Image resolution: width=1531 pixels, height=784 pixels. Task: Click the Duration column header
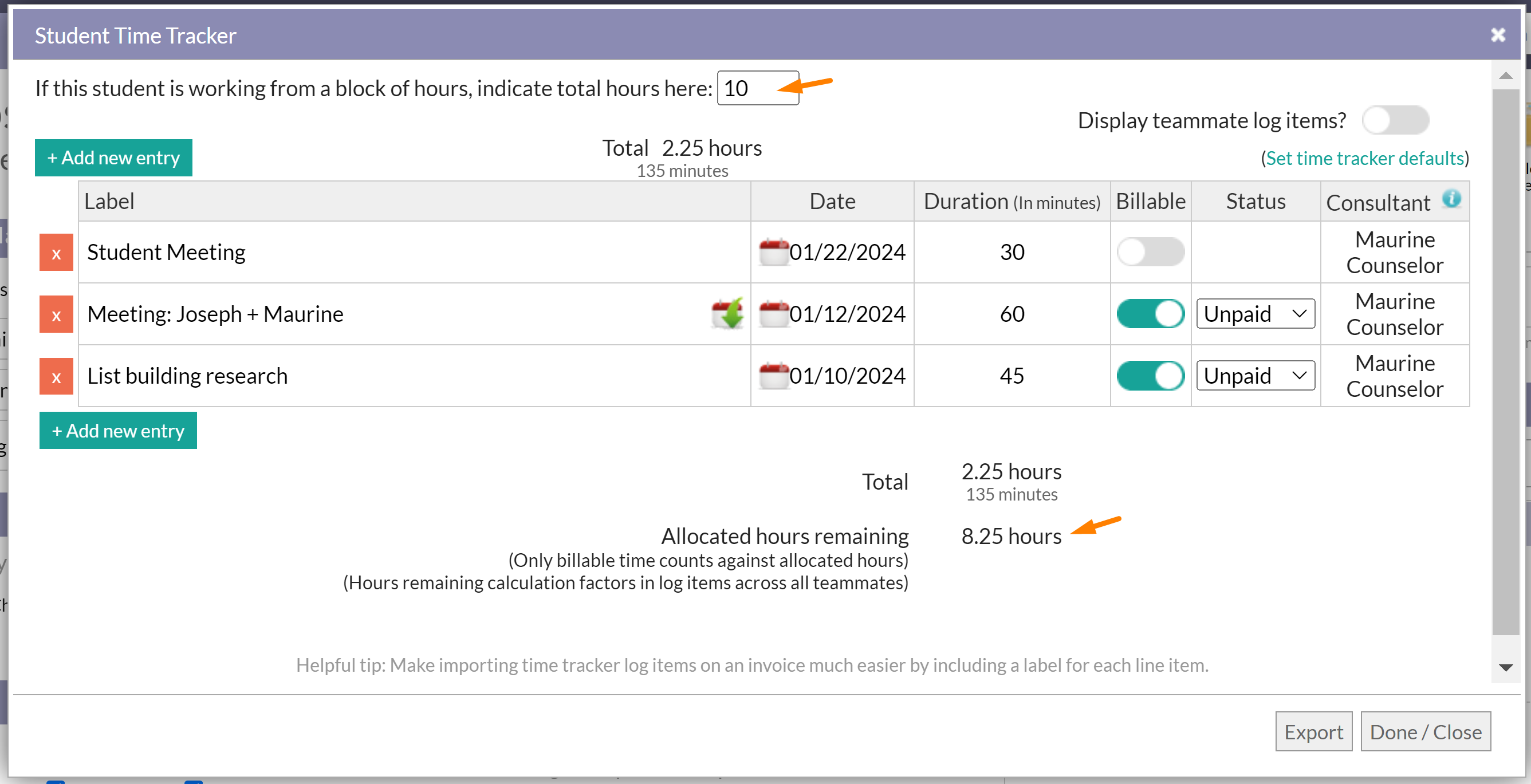click(x=1012, y=202)
